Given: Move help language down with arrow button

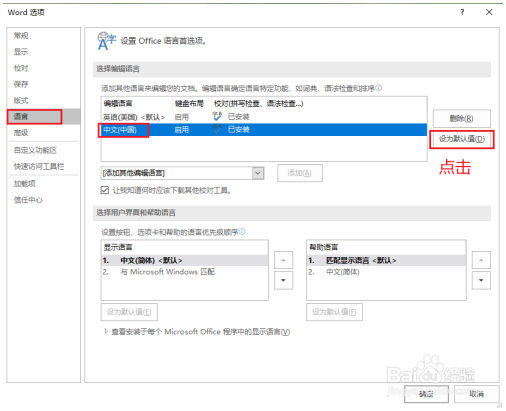Looking at the screenshot, I should [481, 280].
